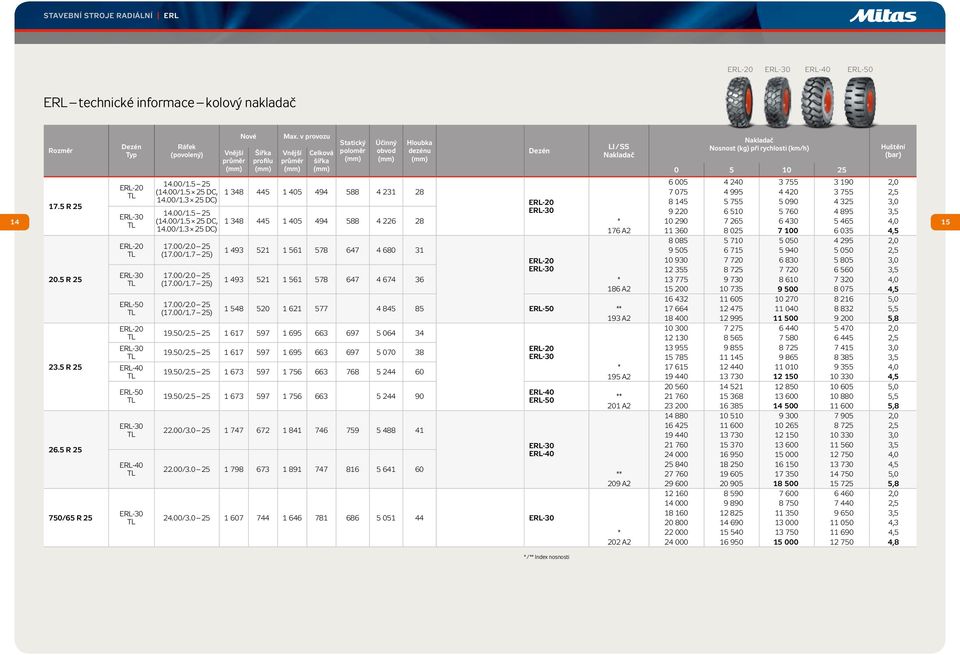Click the "Statický poloměr (mm)" column header

click(353, 151)
